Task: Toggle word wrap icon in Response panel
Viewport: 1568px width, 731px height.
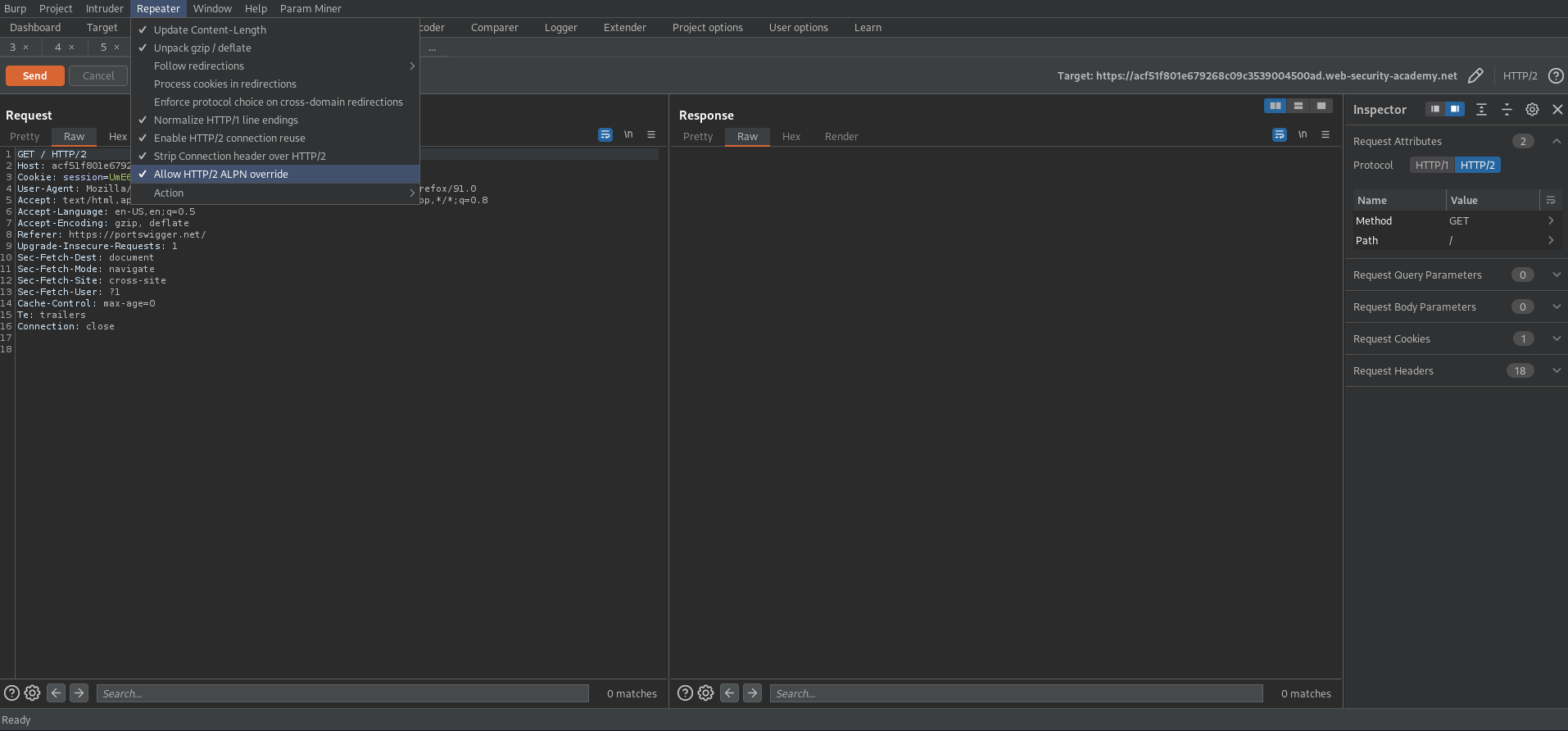Action: 1280,134
